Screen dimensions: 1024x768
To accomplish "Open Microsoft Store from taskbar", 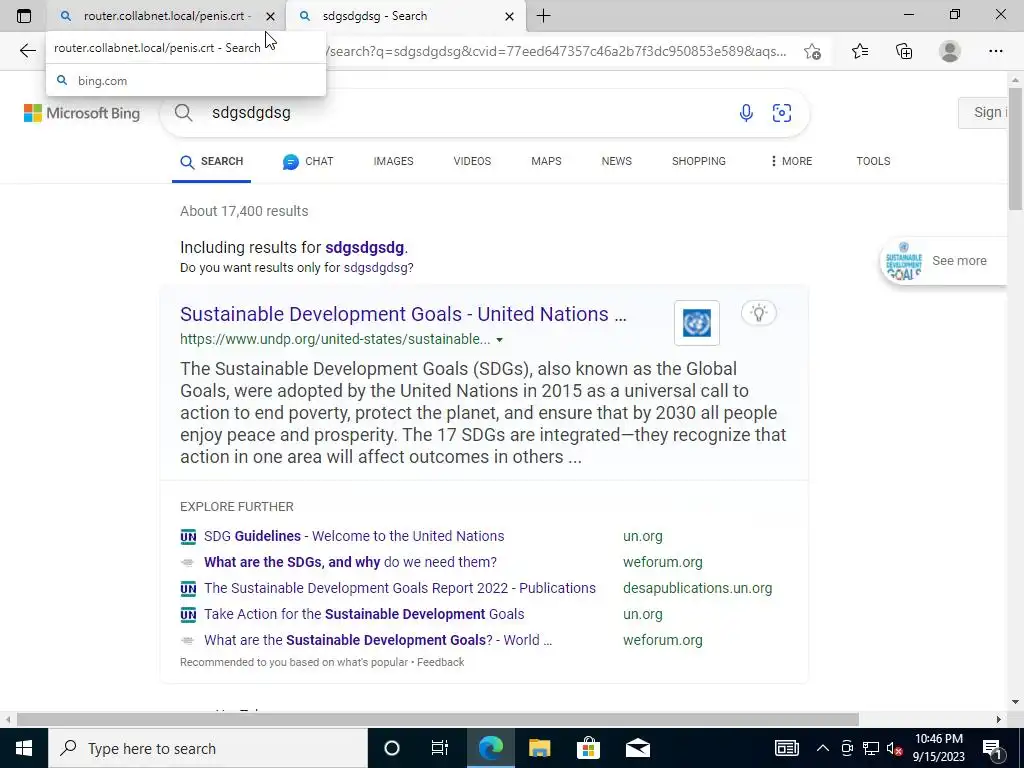I will (588, 748).
